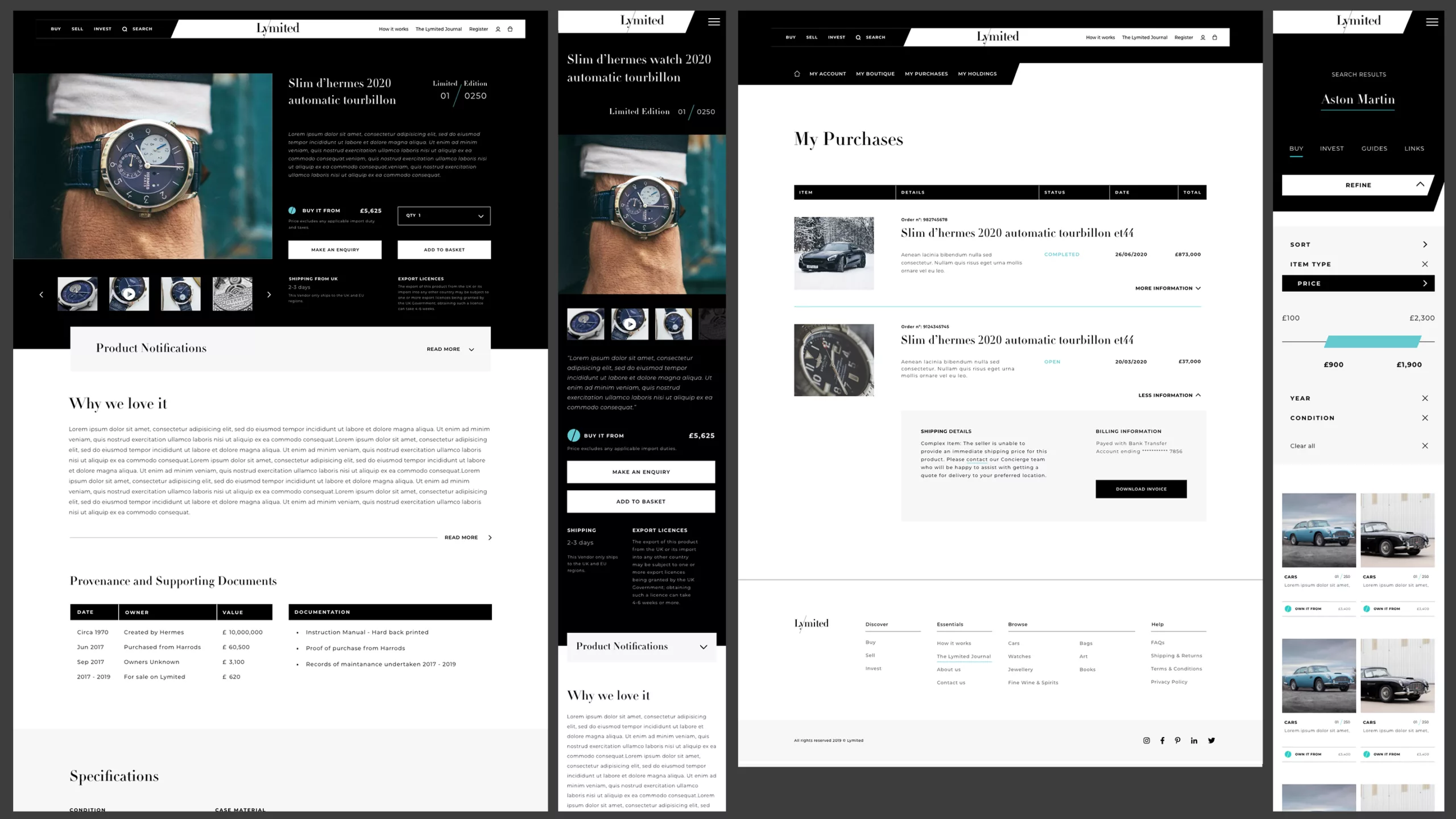Click previous arrow of desktop thumbnail carousel

point(41,295)
